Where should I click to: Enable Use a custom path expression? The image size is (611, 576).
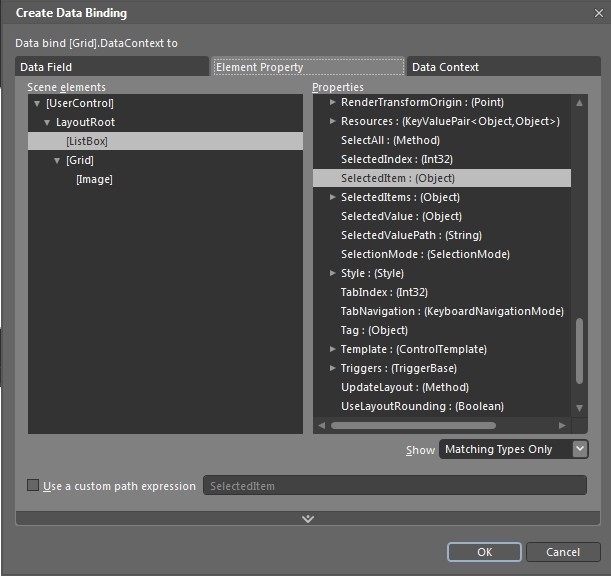(33, 485)
